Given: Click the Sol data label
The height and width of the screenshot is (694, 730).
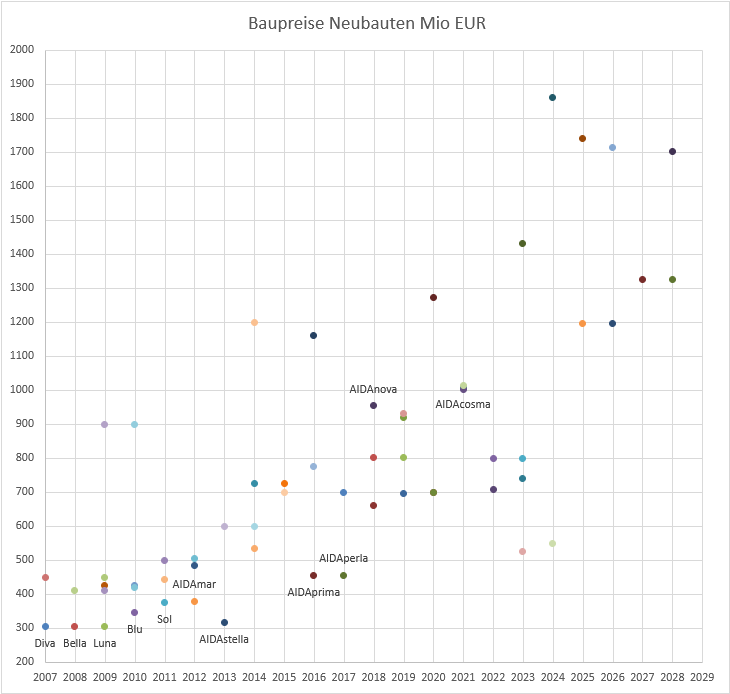Looking at the screenshot, I should 164,619.
